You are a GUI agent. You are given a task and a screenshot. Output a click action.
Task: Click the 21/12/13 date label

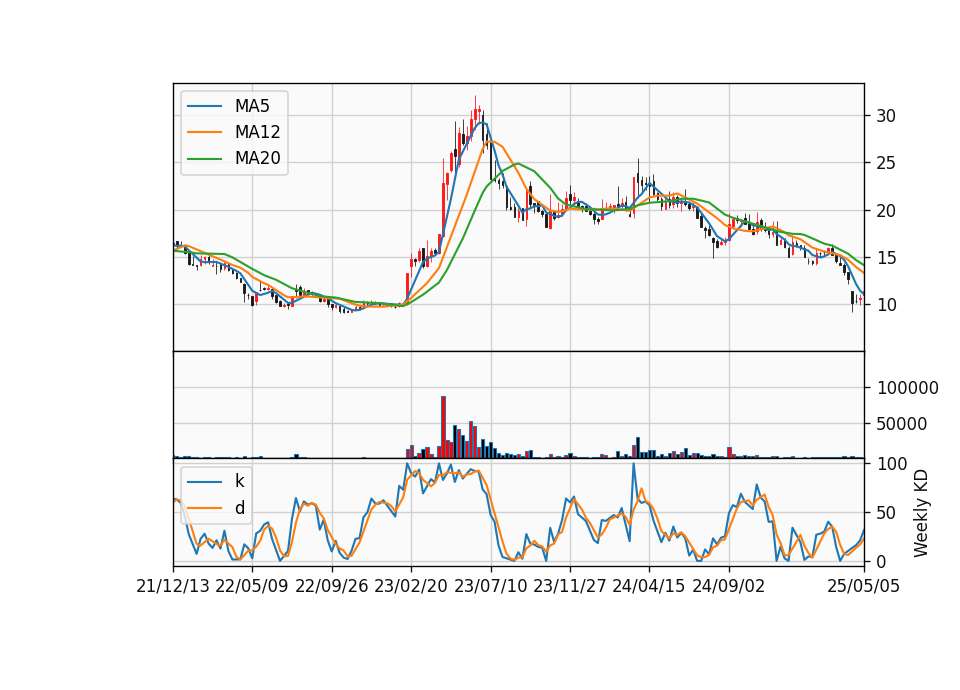click(x=173, y=586)
